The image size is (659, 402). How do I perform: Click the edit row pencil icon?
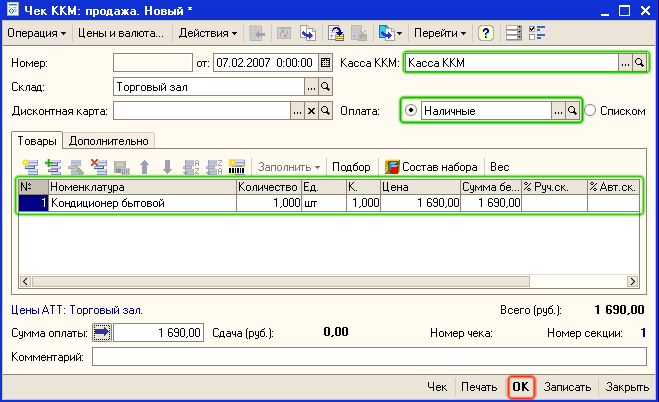point(76,167)
